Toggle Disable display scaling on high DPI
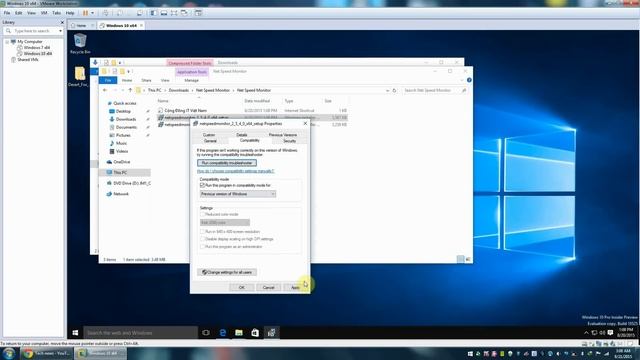The image size is (640, 360). (x=202, y=239)
